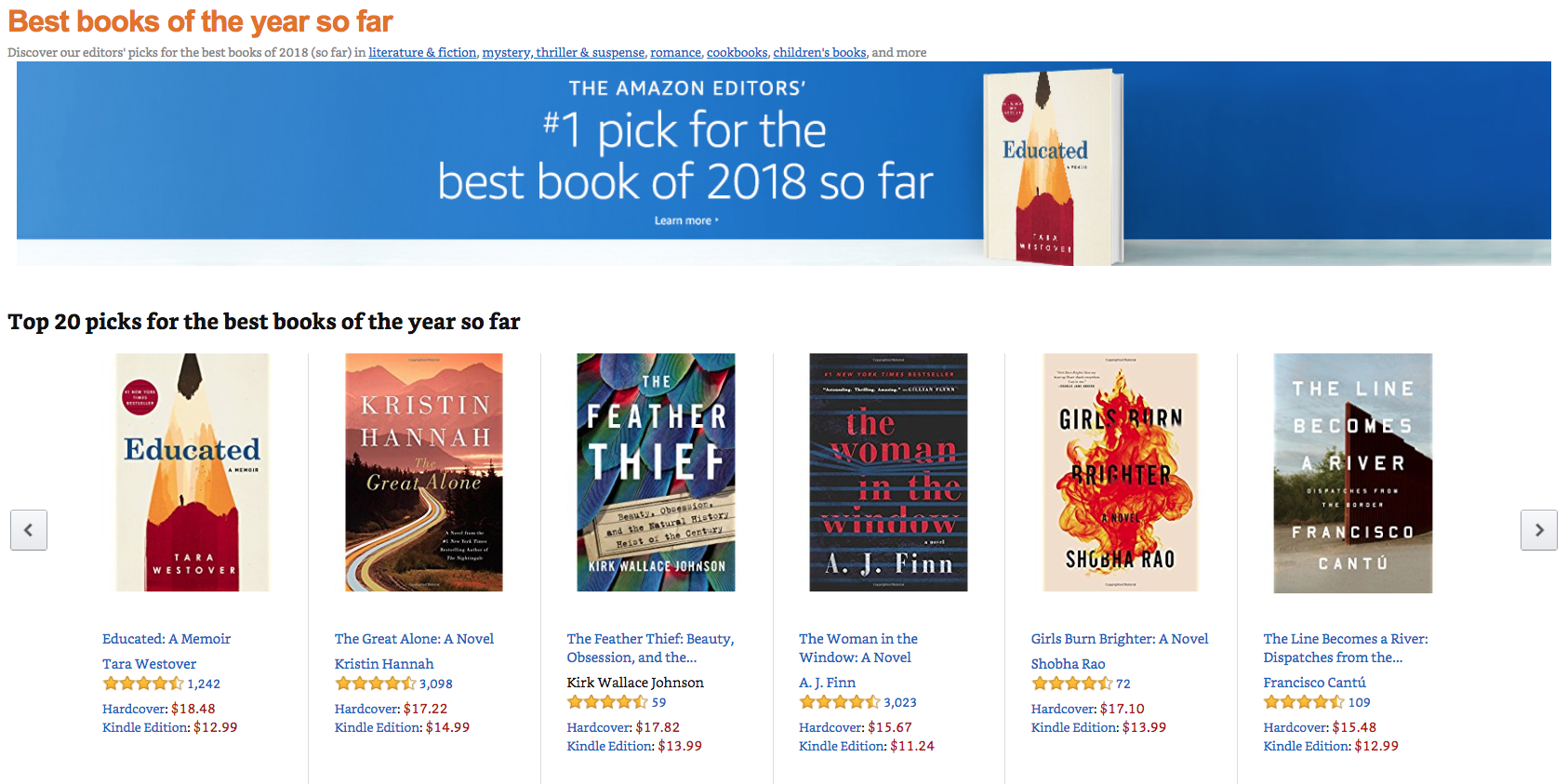Click author name Shobha Rao
The width and height of the screenshot is (1568, 784).
tap(1067, 663)
